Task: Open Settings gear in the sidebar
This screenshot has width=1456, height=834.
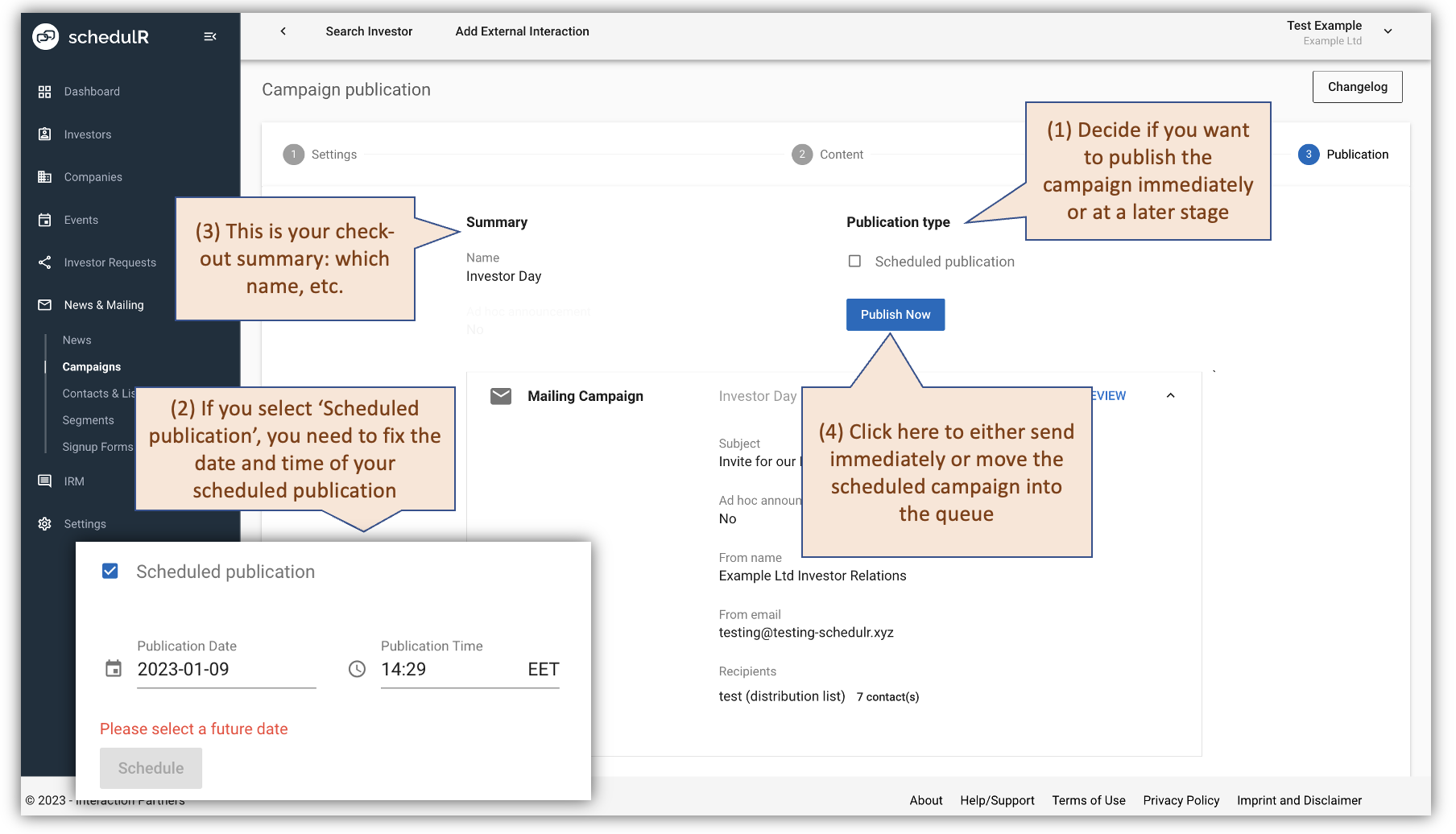Action: pyautogui.click(x=45, y=524)
